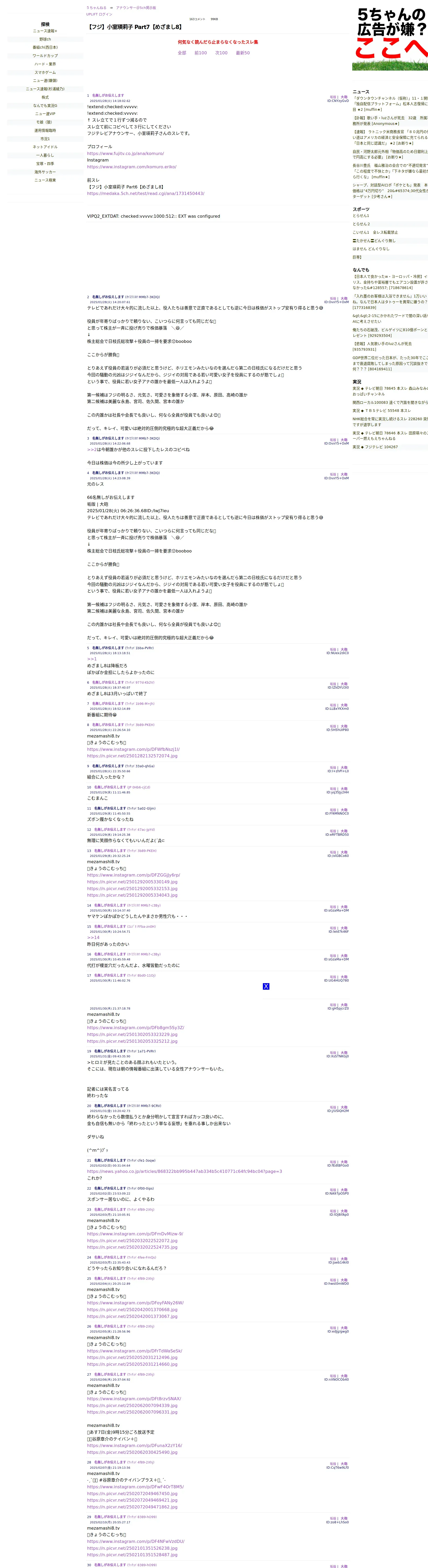Go to なんでも実況G board
This screenshot has height=1568, width=428.
pyautogui.click(x=45, y=106)
